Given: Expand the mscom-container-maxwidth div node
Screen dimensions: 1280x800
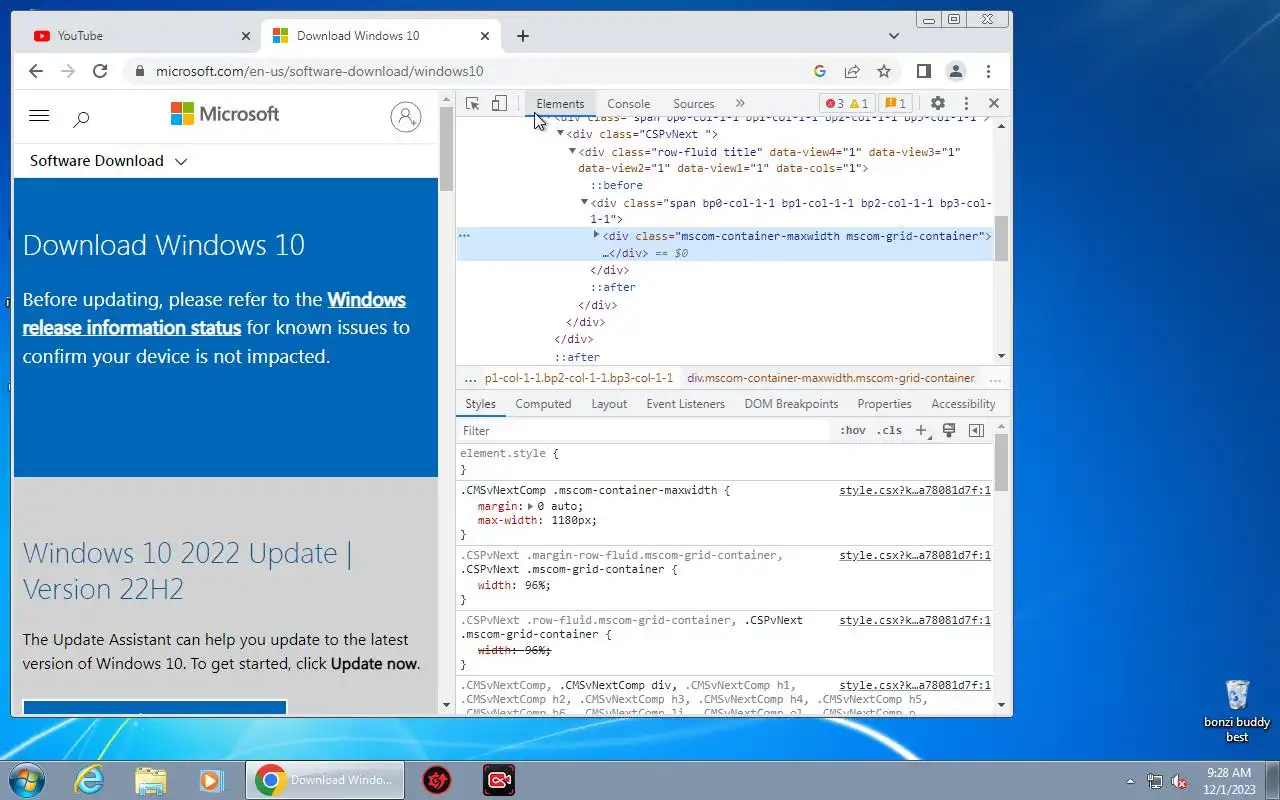Looking at the screenshot, I should coord(596,236).
